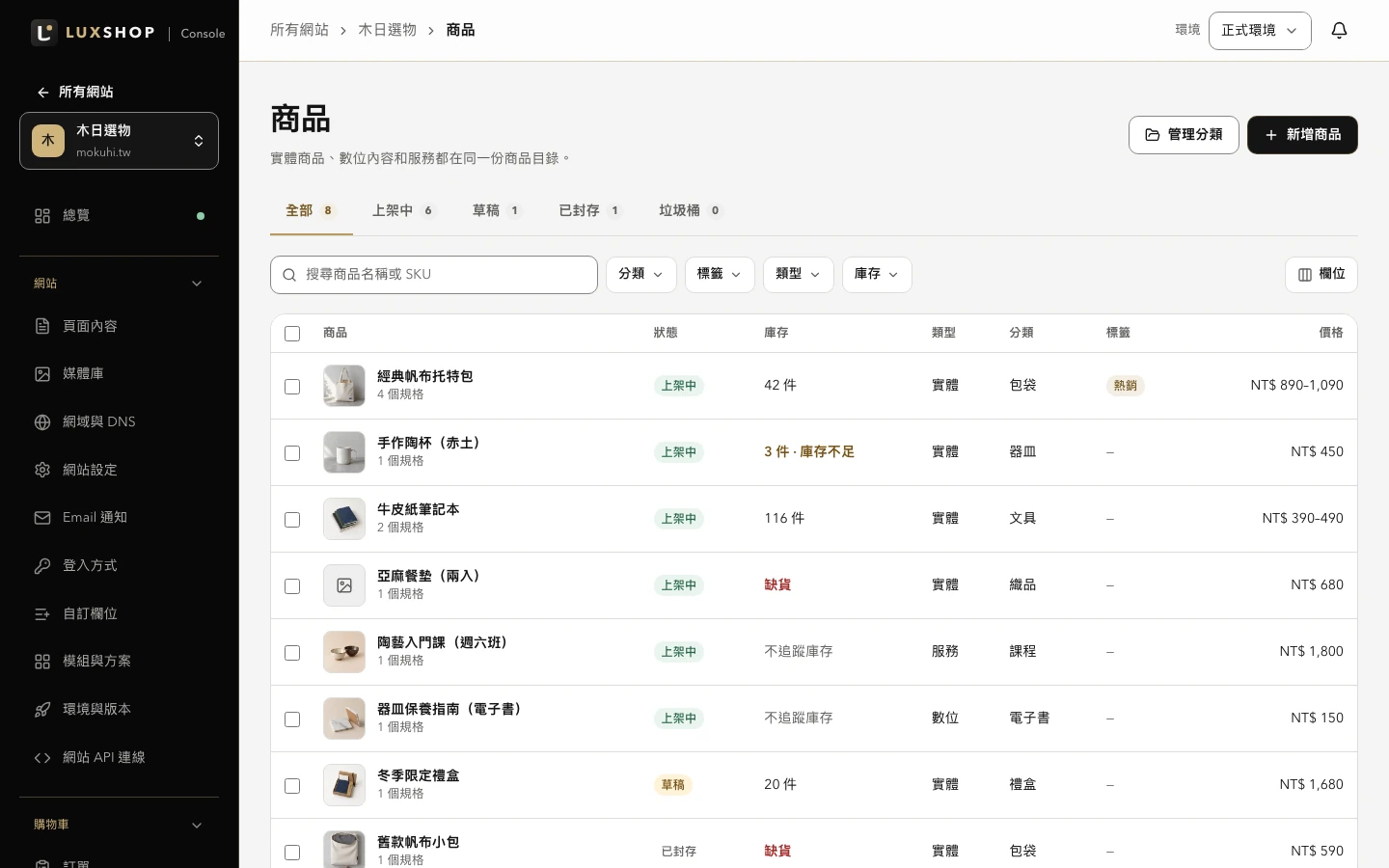
Task: Click the 管理分類 button
Action: coord(1184,135)
